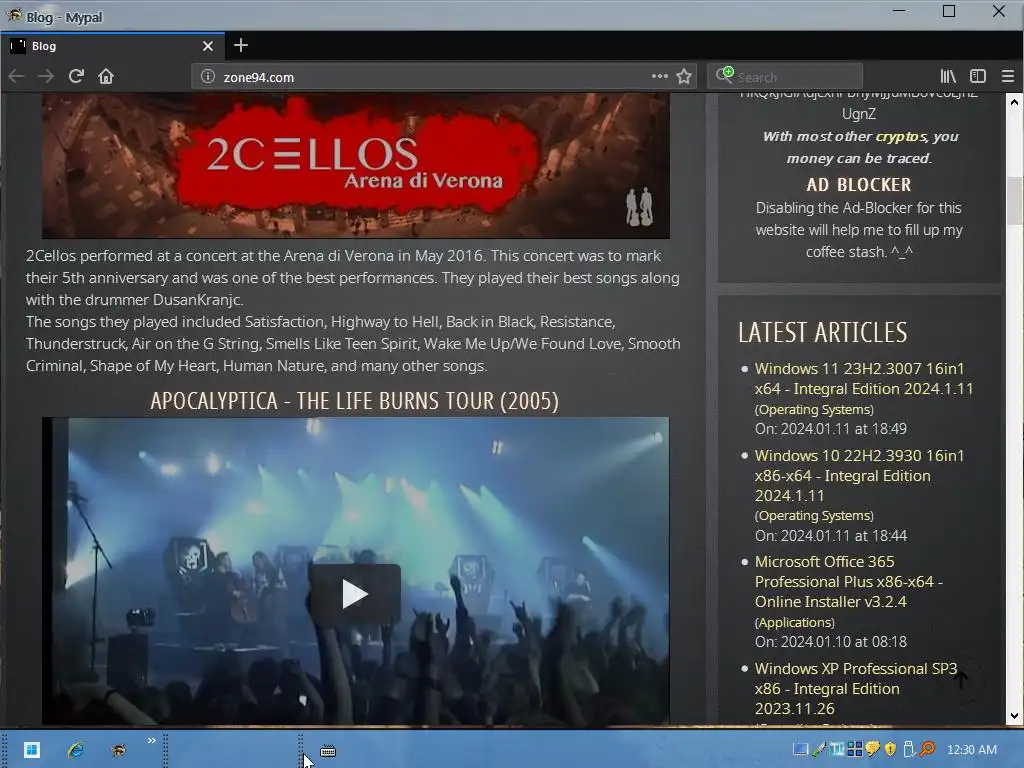
Task: Open Windows 11 23H2.3007 16in1 article
Action: pyautogui.click(x=863, y=379)
